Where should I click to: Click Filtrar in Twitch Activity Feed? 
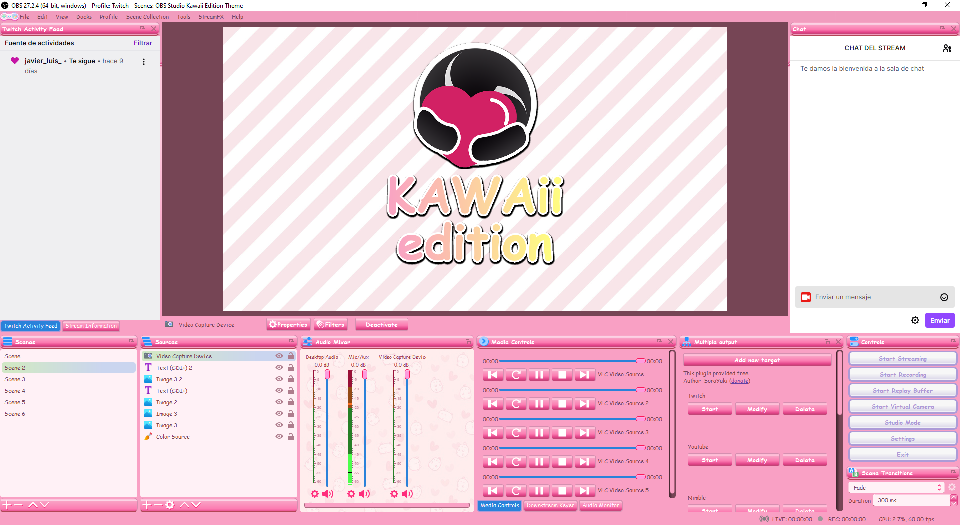coord(143,43)
